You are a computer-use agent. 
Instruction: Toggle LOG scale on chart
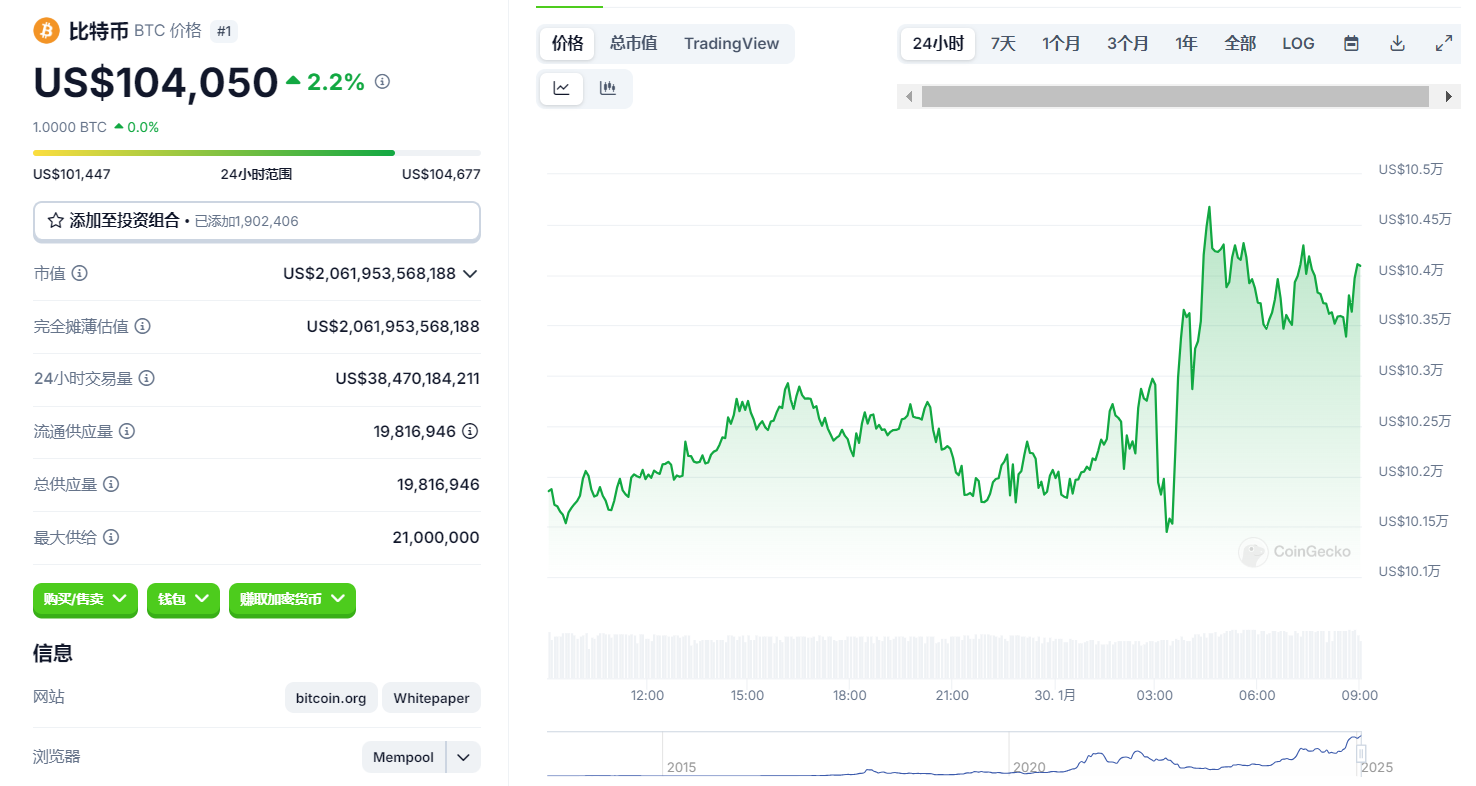[x=1298, y=43]
